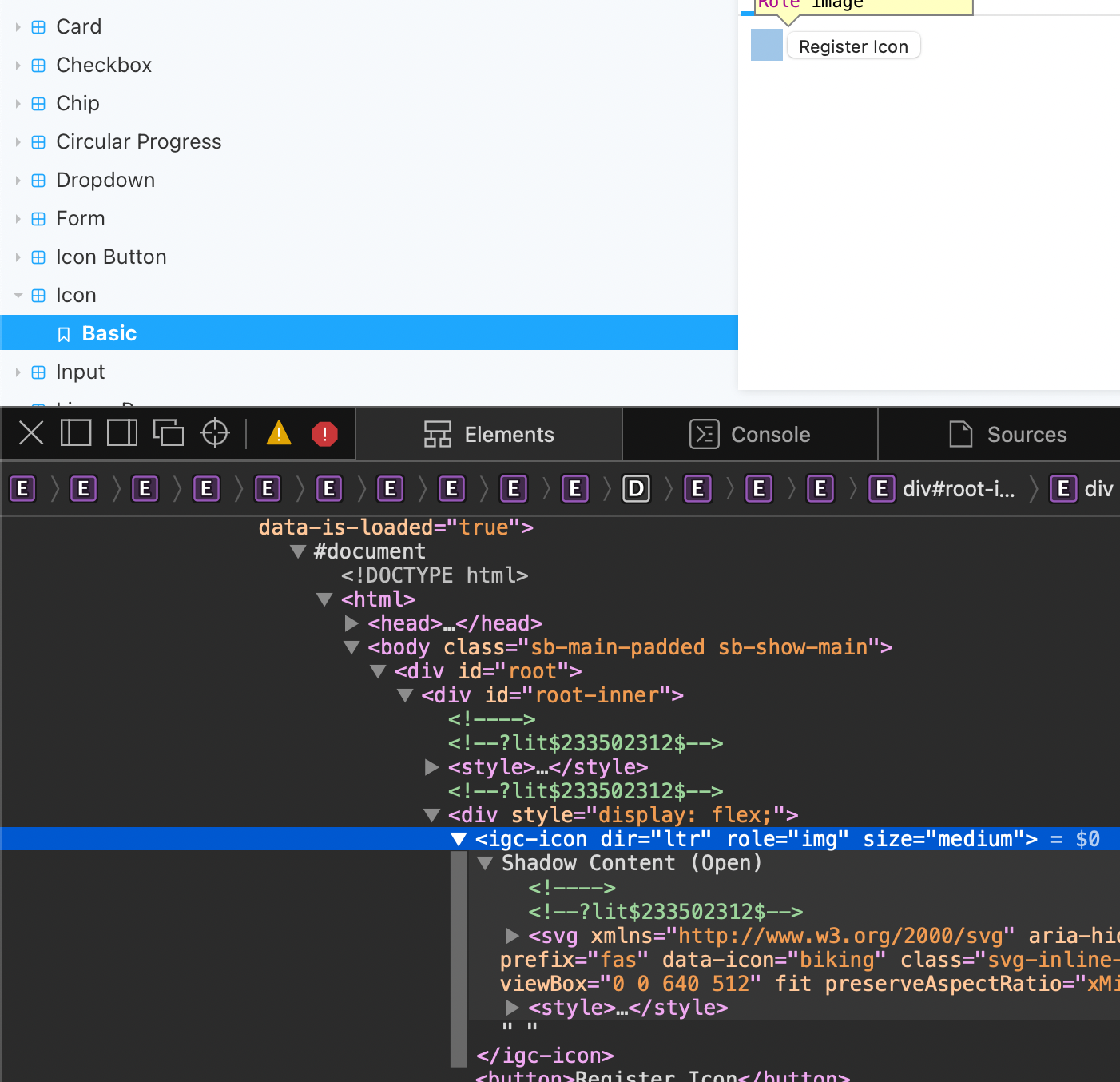Click the dock-to-left panel icon

[x=76, y=433]
